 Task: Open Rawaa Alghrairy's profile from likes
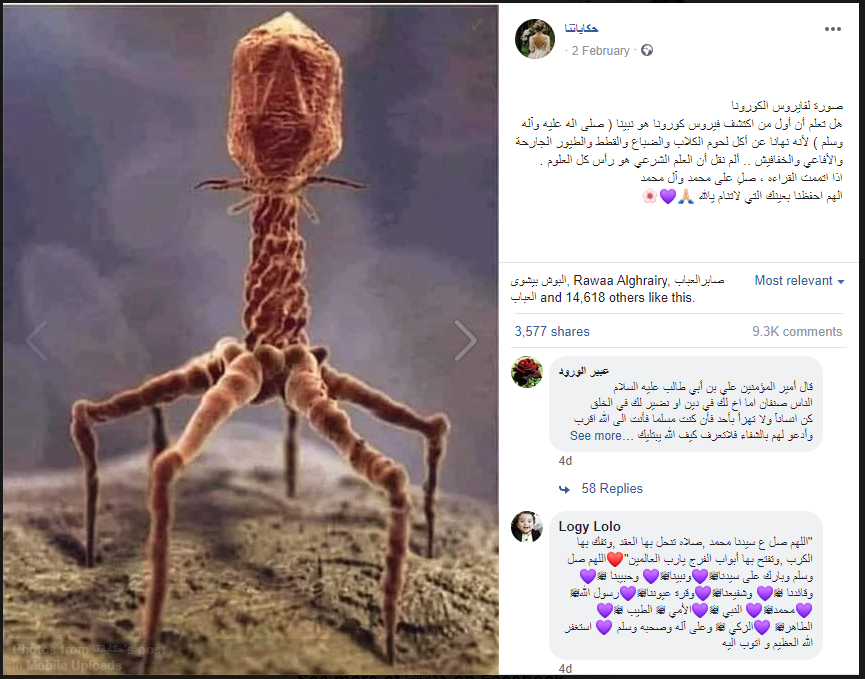click(x=620, y=281)
